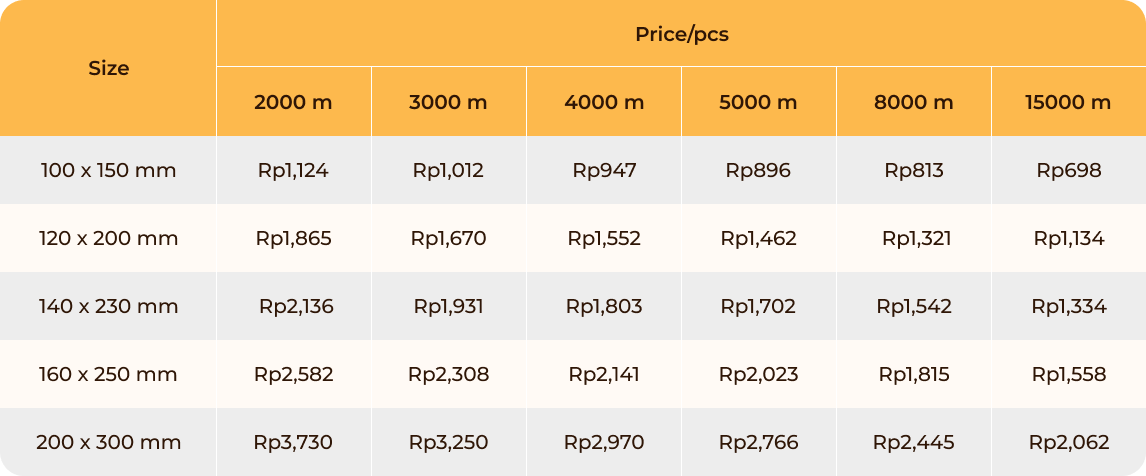This screenshot has height=476, width=1146.
Task: Select the 2000 m column header
Action: click(x=294, y=102)
